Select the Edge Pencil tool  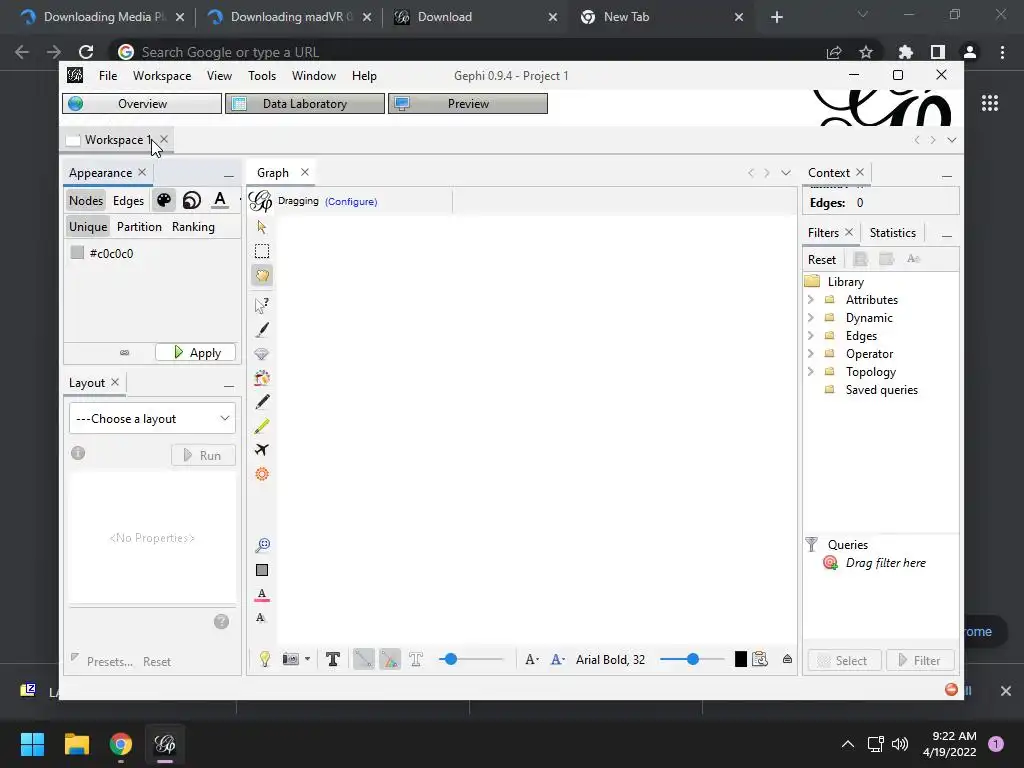[262, 426]
